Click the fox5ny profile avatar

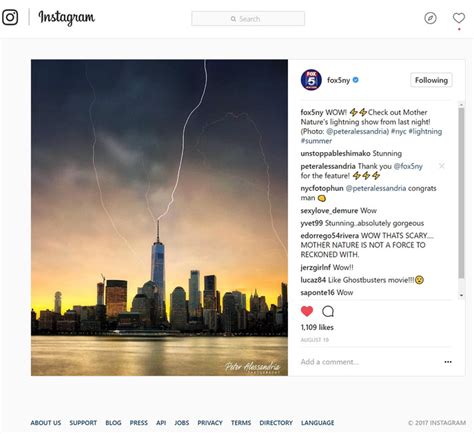(311, 80)
